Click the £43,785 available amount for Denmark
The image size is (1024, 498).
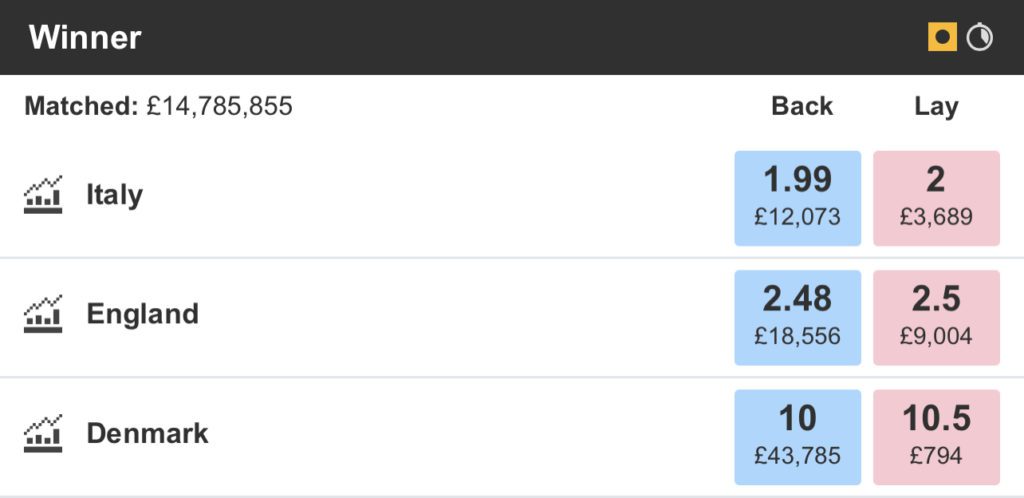tap(797, 456)
